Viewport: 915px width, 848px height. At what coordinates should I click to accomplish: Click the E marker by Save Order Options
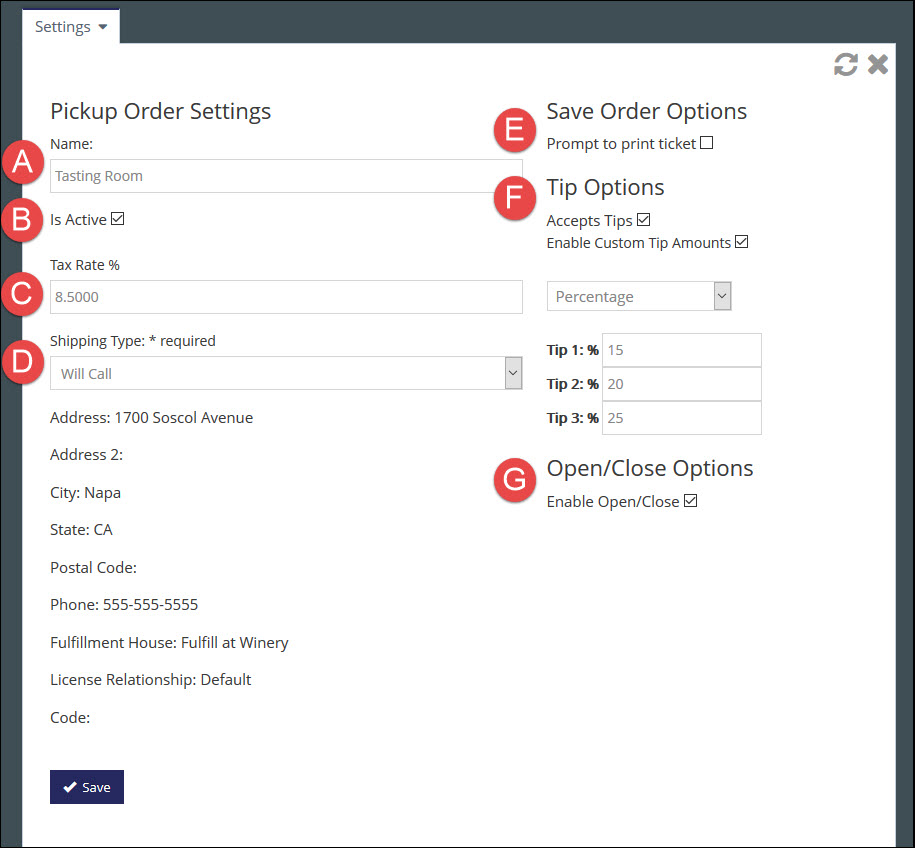click(514, 130)
